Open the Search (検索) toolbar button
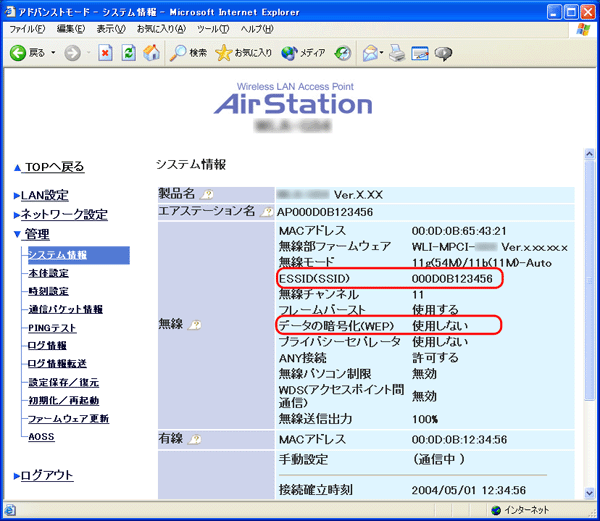Viewport: 600px width, 521px height. coord(188,53)
